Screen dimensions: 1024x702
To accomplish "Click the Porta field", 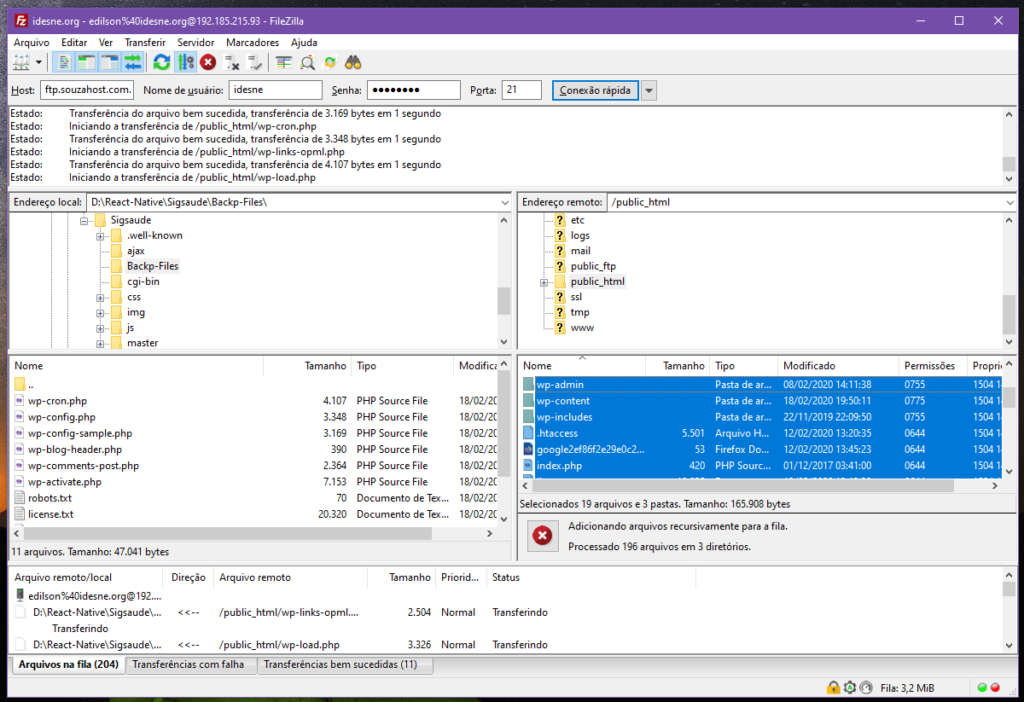I will point(522,90).
